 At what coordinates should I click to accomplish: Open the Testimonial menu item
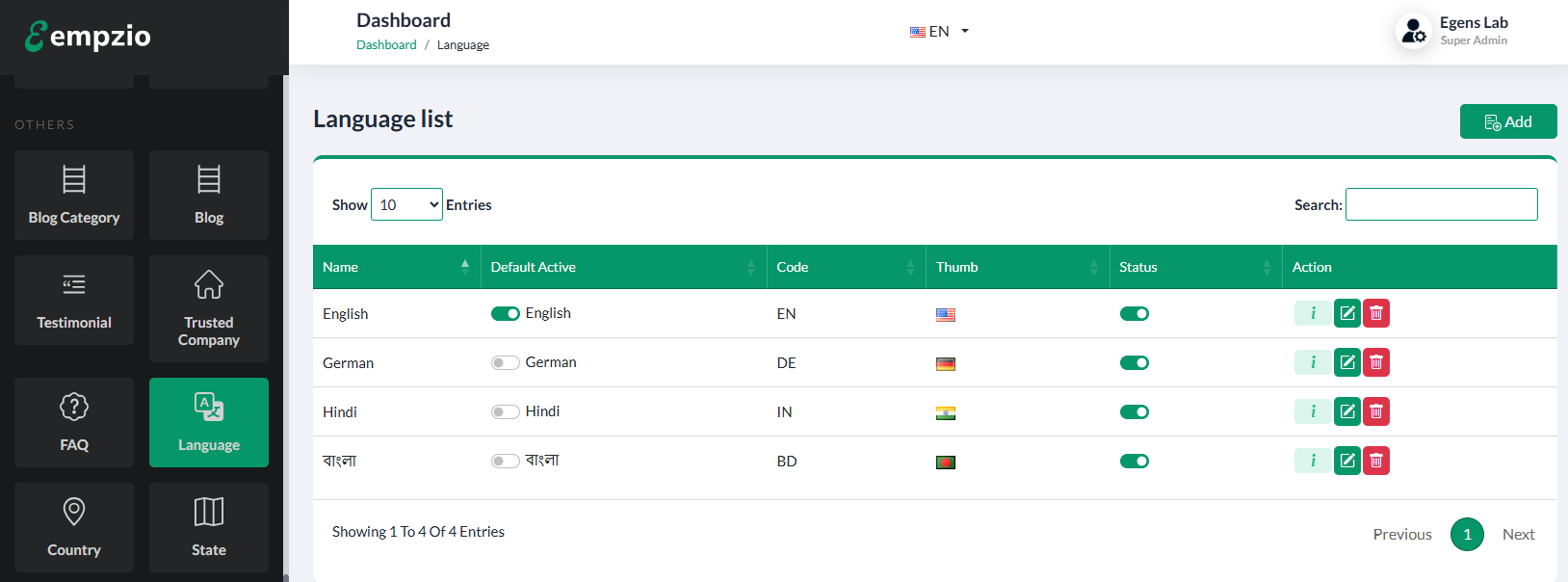(x=74, y=300)
